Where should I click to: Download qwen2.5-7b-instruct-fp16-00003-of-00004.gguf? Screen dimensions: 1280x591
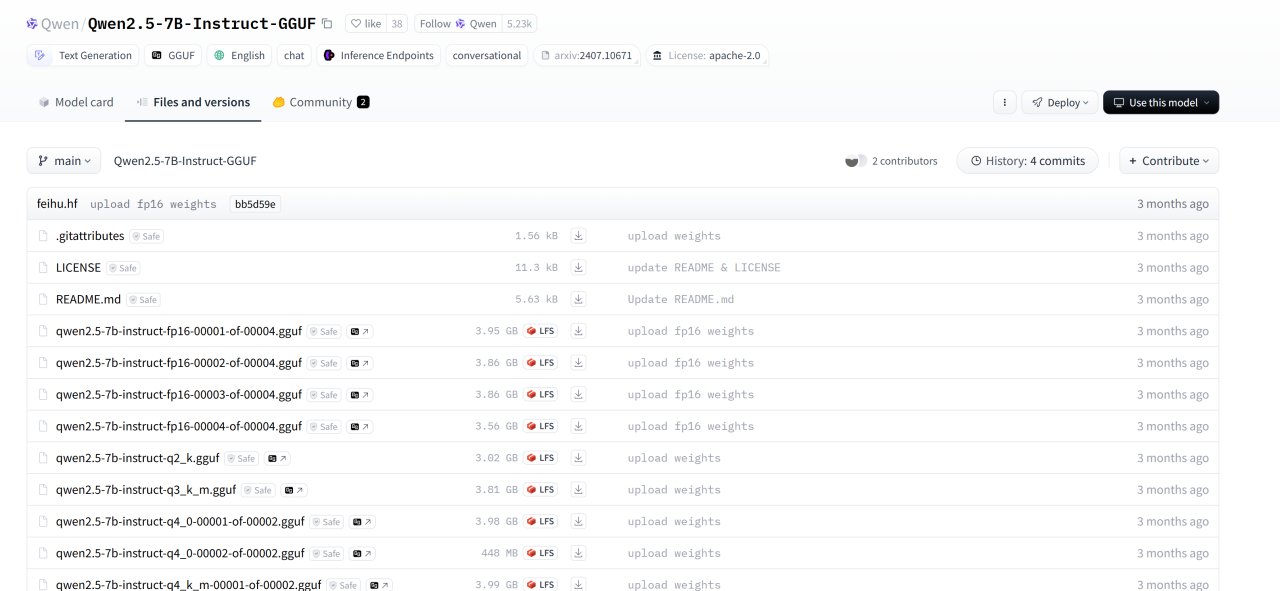578,395
